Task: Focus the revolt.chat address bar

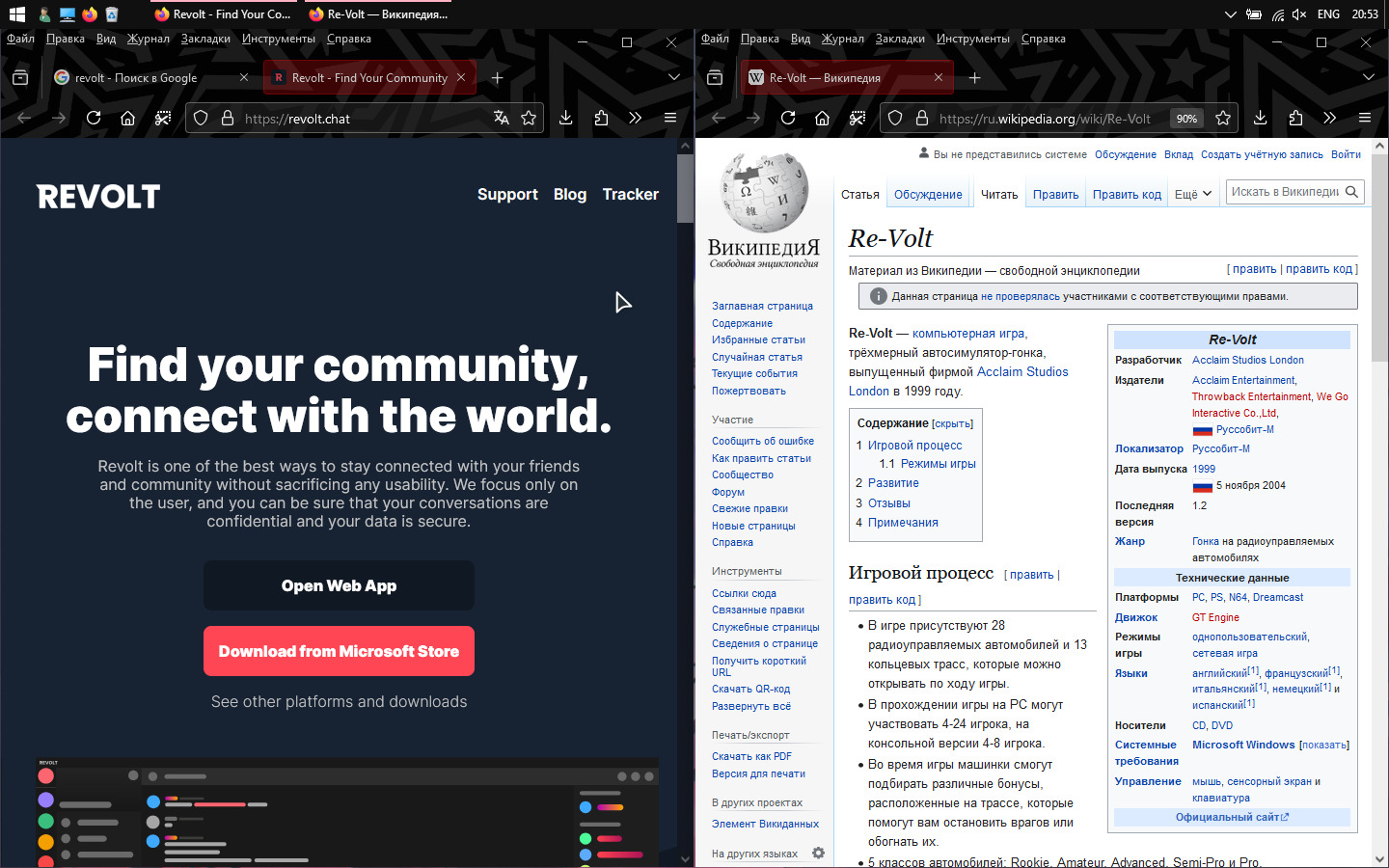Action: point(363,118)
